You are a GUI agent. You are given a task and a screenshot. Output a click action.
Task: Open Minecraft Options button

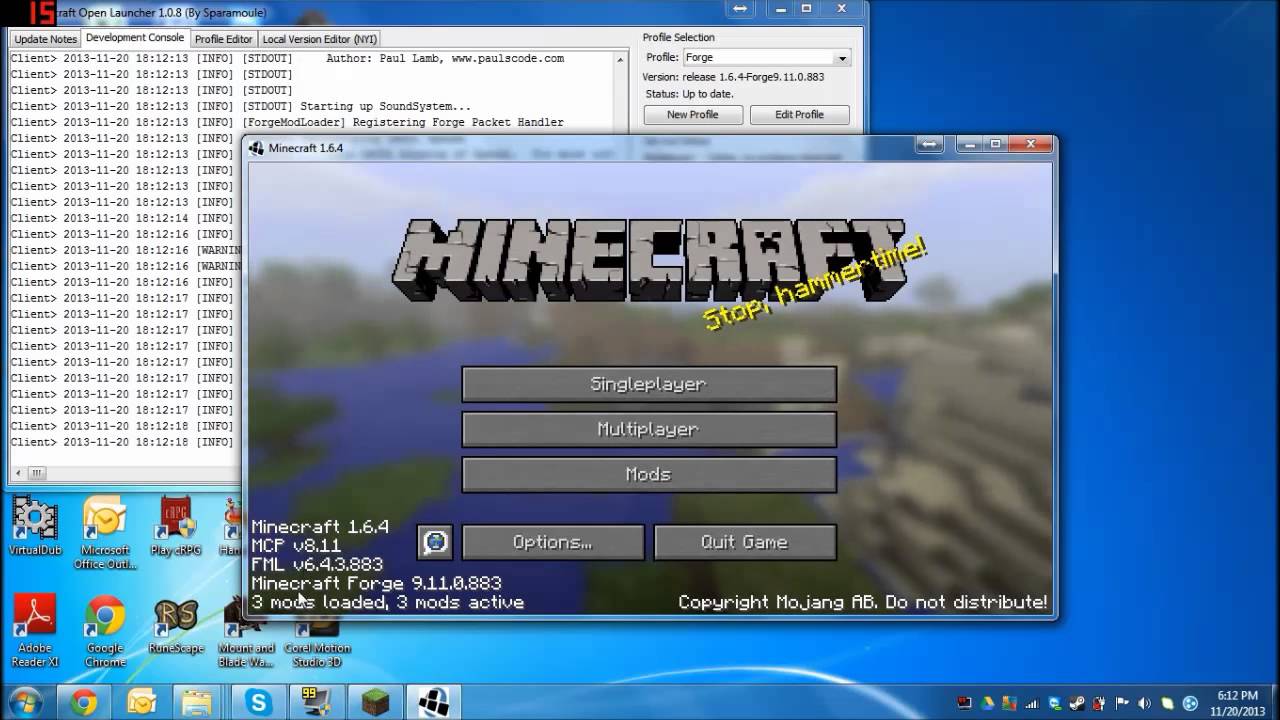click(552, 542)
